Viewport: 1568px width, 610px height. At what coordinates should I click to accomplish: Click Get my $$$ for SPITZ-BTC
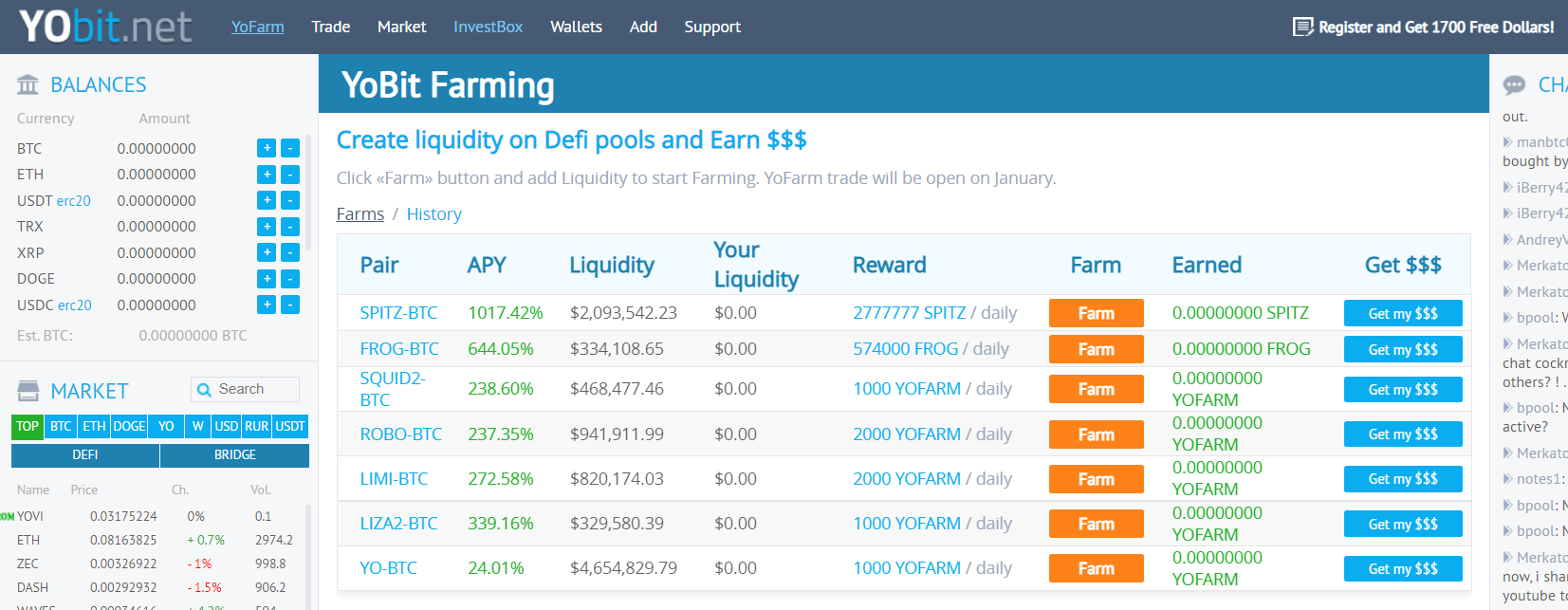1403,313
